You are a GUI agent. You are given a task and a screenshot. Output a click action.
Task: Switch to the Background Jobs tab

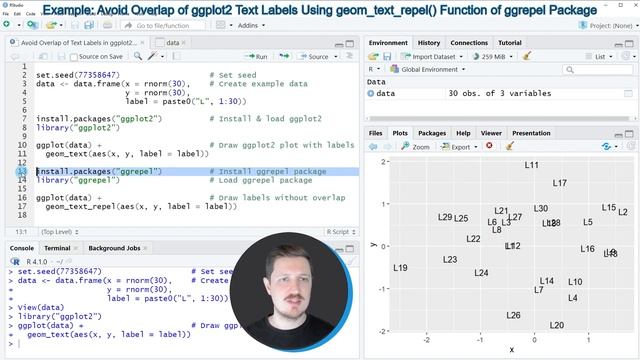[x=114, y=248]
